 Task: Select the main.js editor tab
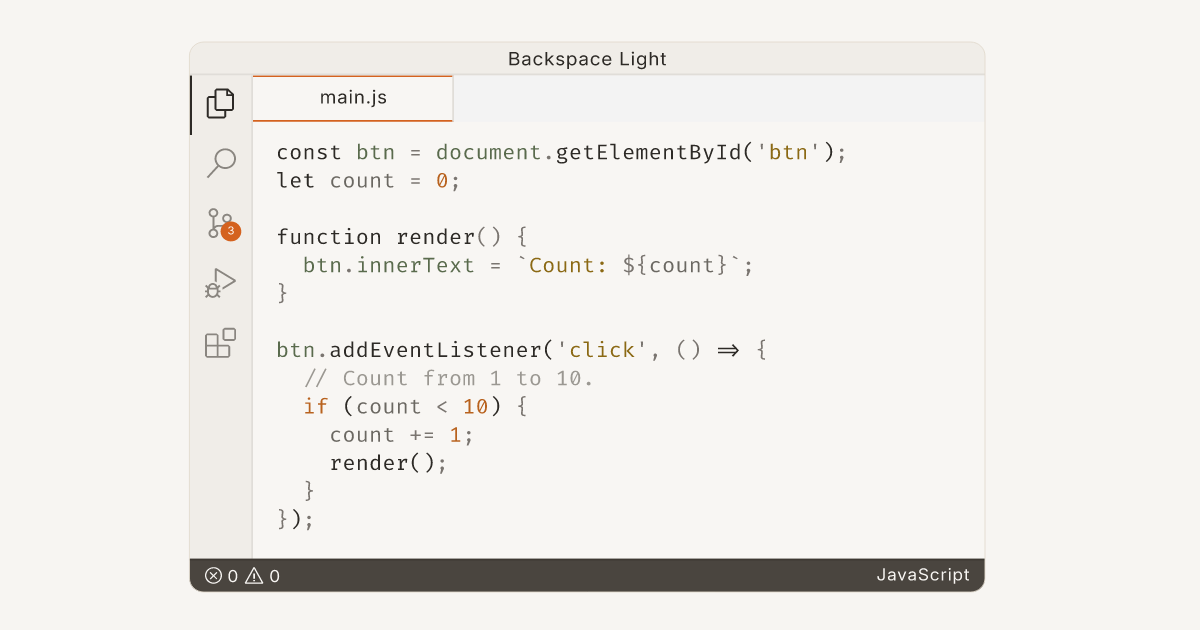tap(353, 98)
